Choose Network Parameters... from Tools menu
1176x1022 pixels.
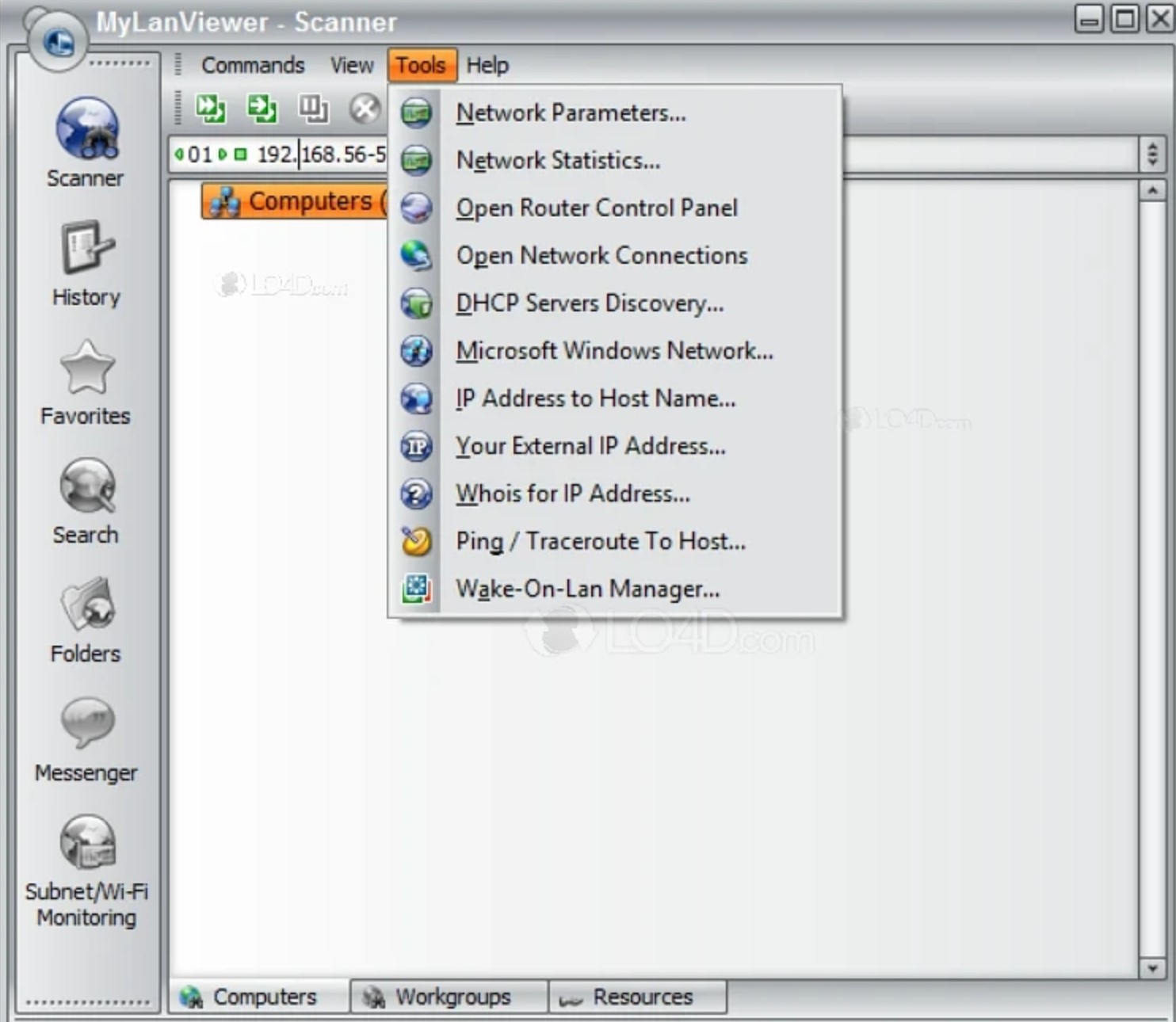[614, 113]
